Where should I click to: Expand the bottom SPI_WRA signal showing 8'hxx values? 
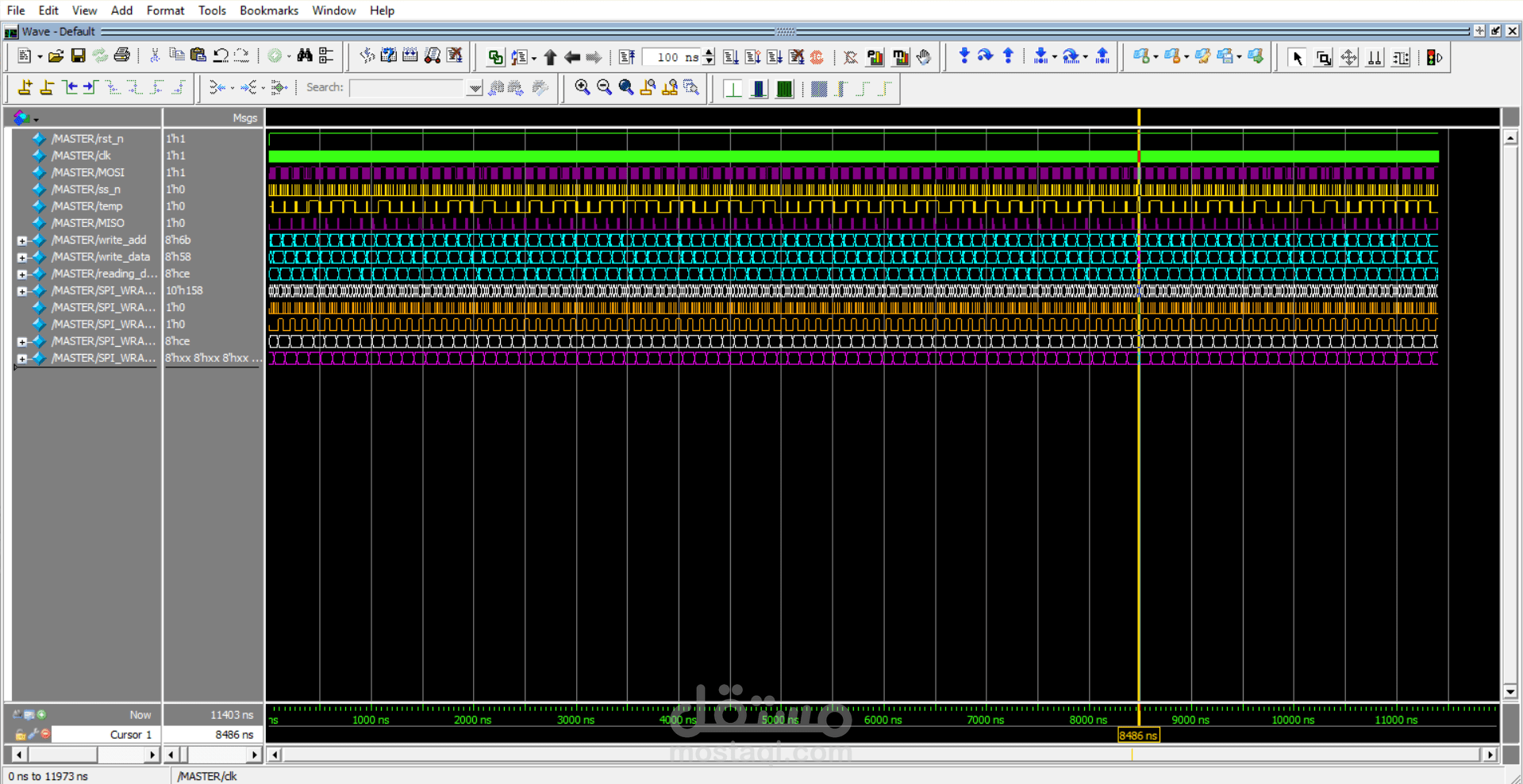point(22,359)
